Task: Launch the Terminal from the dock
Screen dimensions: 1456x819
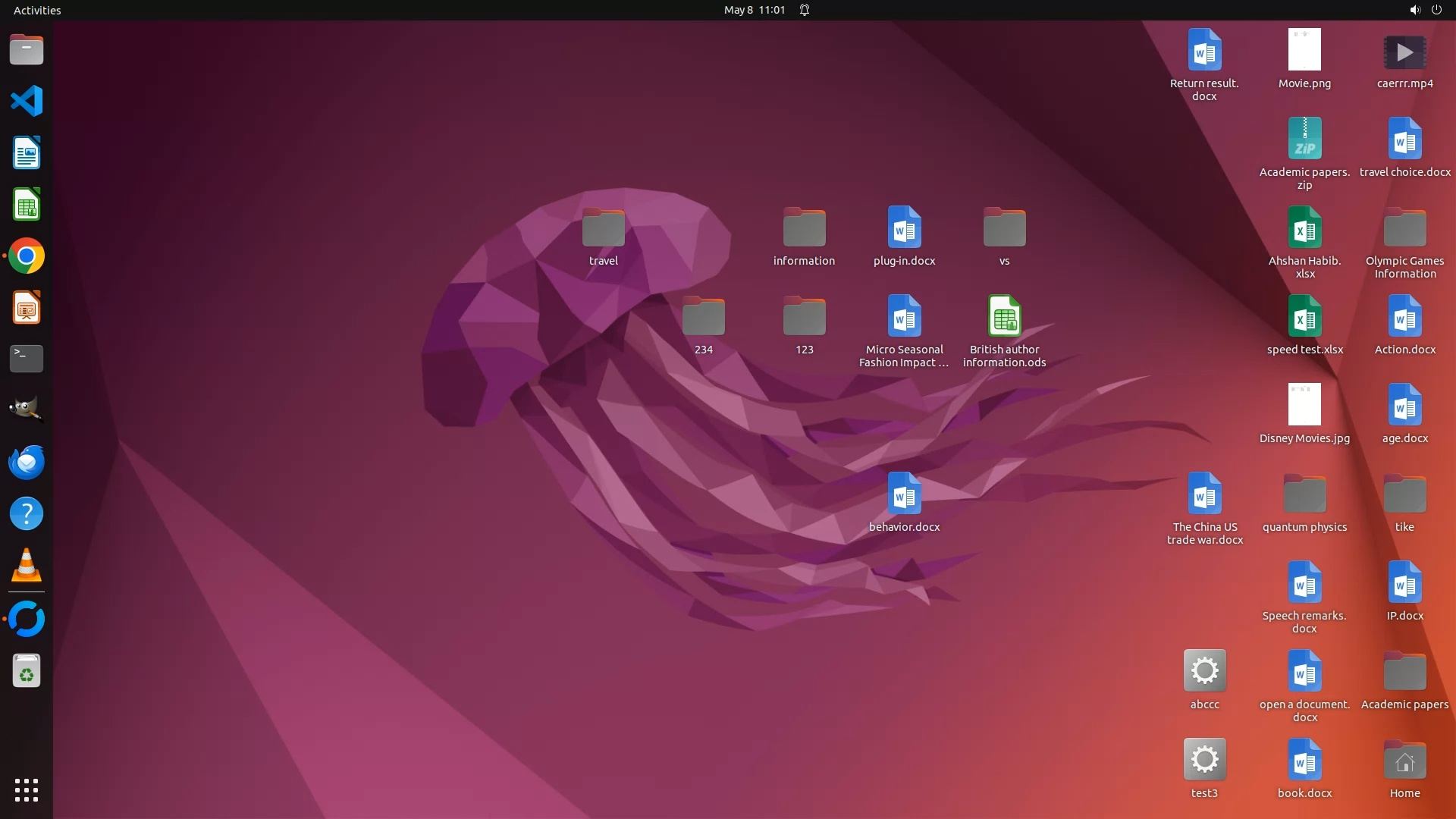Action: 27,359
